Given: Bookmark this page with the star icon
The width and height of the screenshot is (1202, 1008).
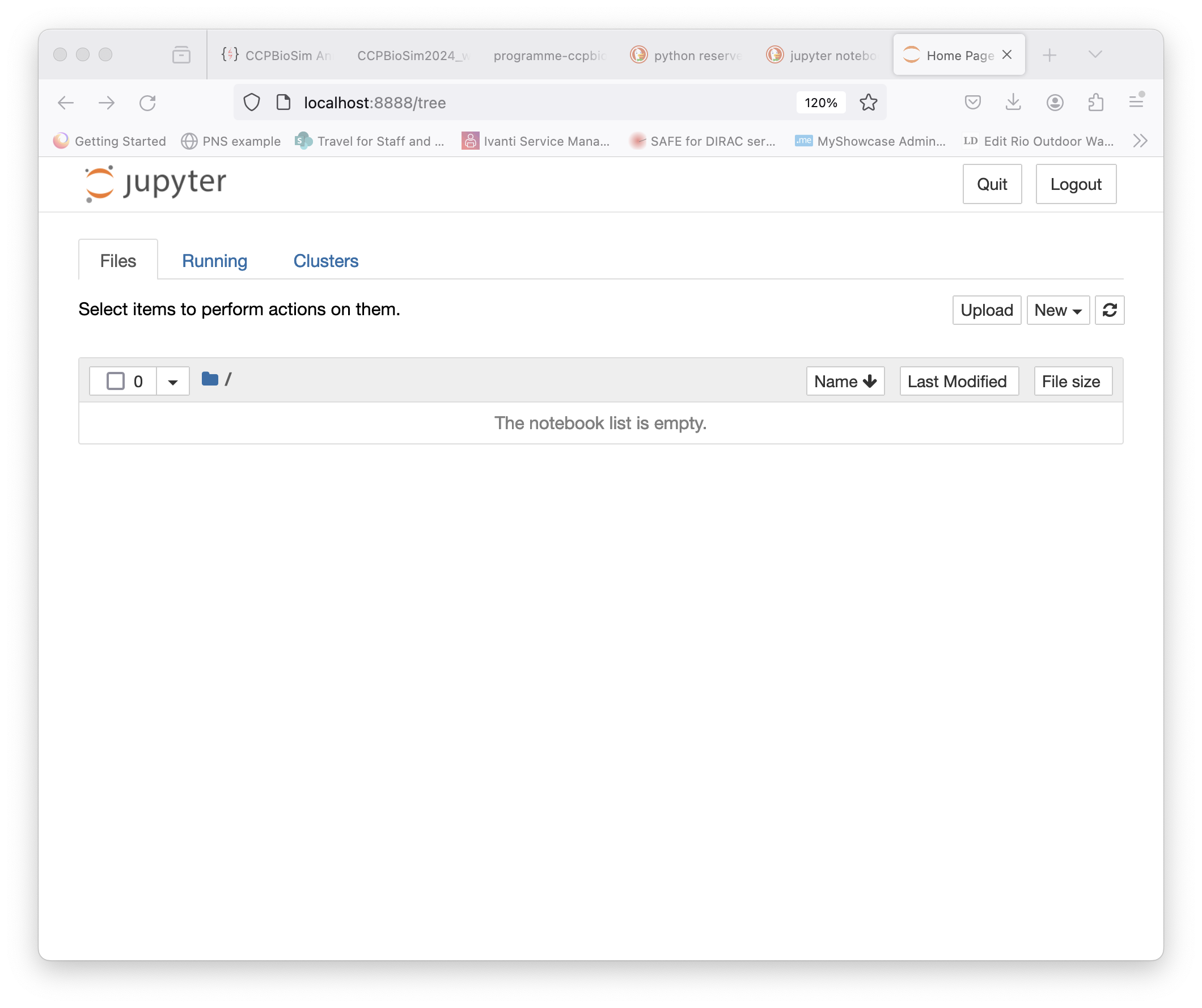Looking at the screenshot, I should (x=868, y=103).
